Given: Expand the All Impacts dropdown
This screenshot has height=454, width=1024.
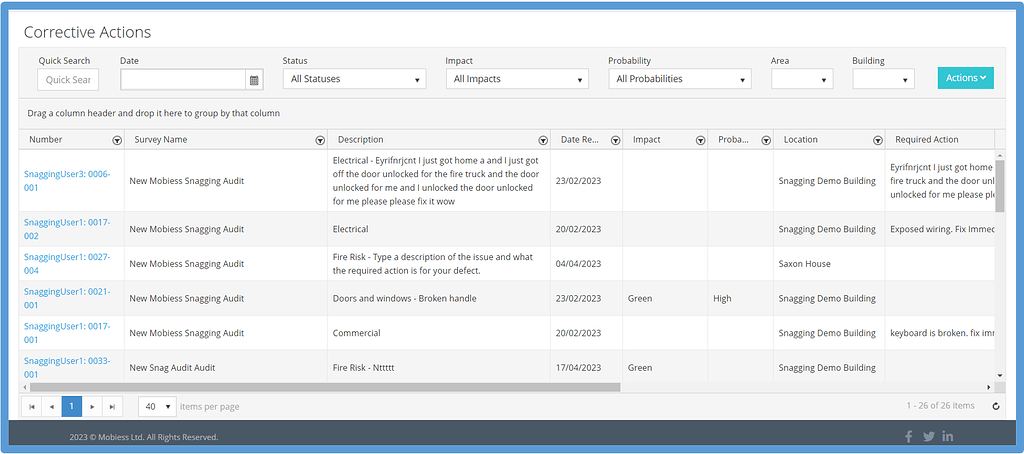Looking at the screenshot, I should (517, 79).
